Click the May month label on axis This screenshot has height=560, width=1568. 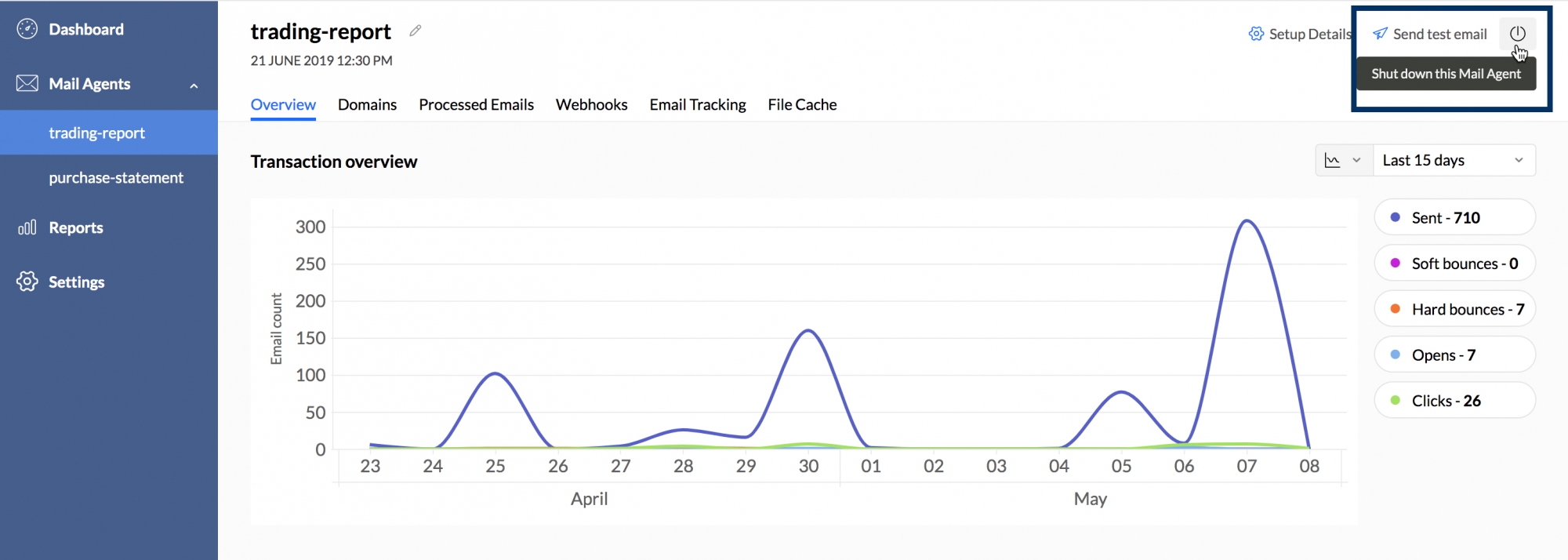coord(1091,499)
